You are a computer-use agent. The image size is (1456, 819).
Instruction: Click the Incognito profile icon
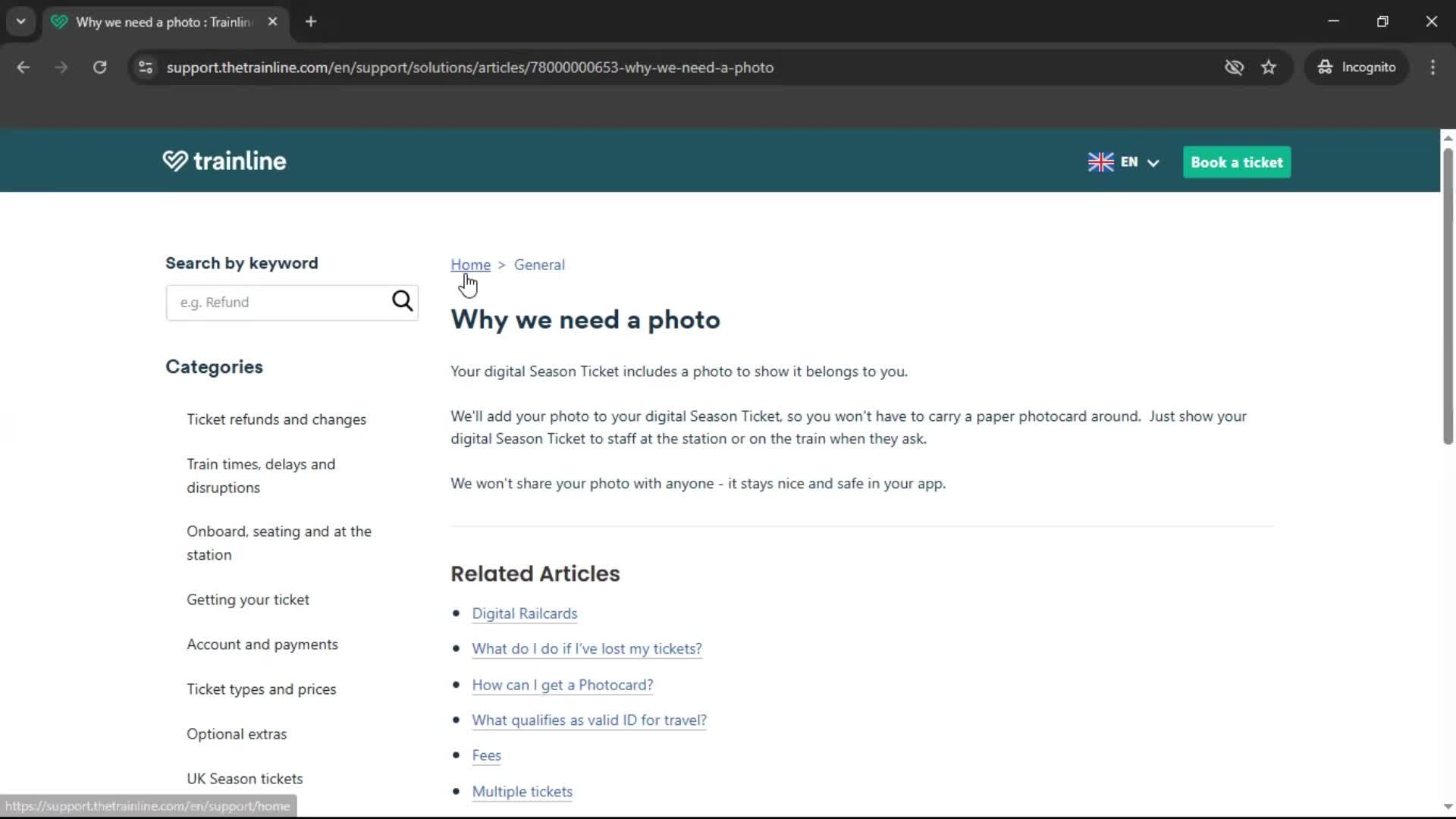[1324, 67]
